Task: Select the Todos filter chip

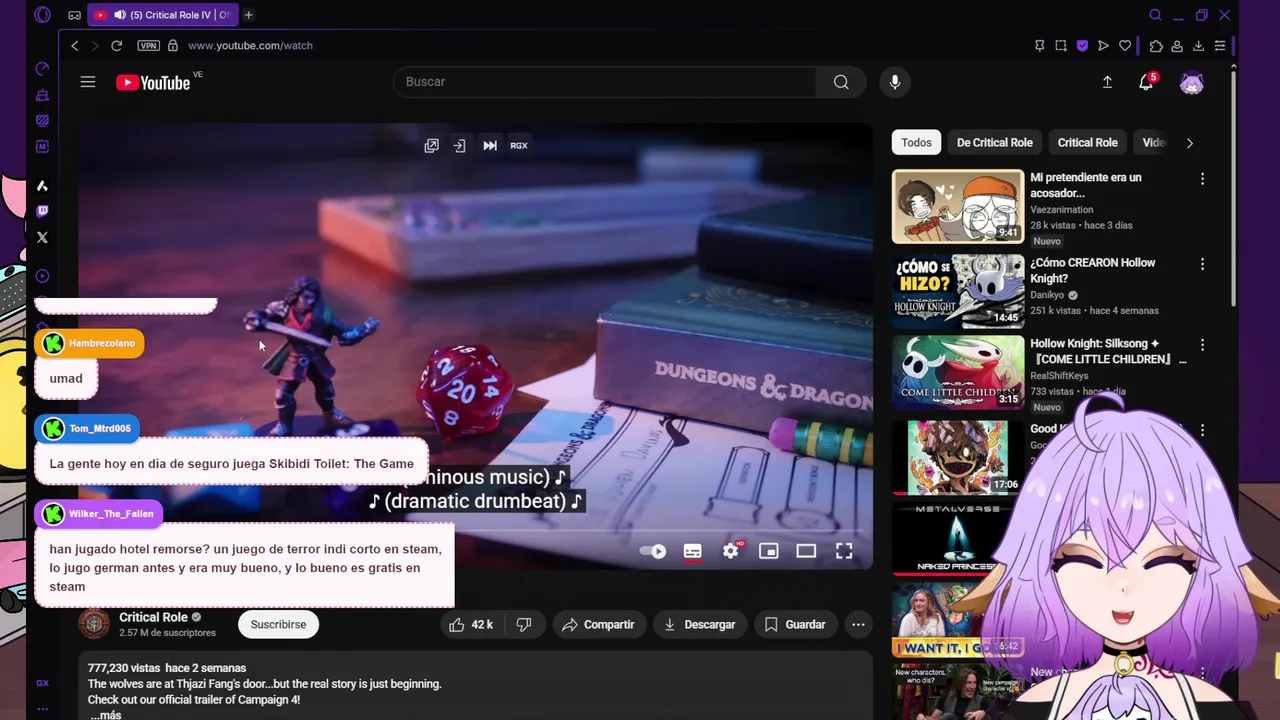Action: (x=916, y=142)
